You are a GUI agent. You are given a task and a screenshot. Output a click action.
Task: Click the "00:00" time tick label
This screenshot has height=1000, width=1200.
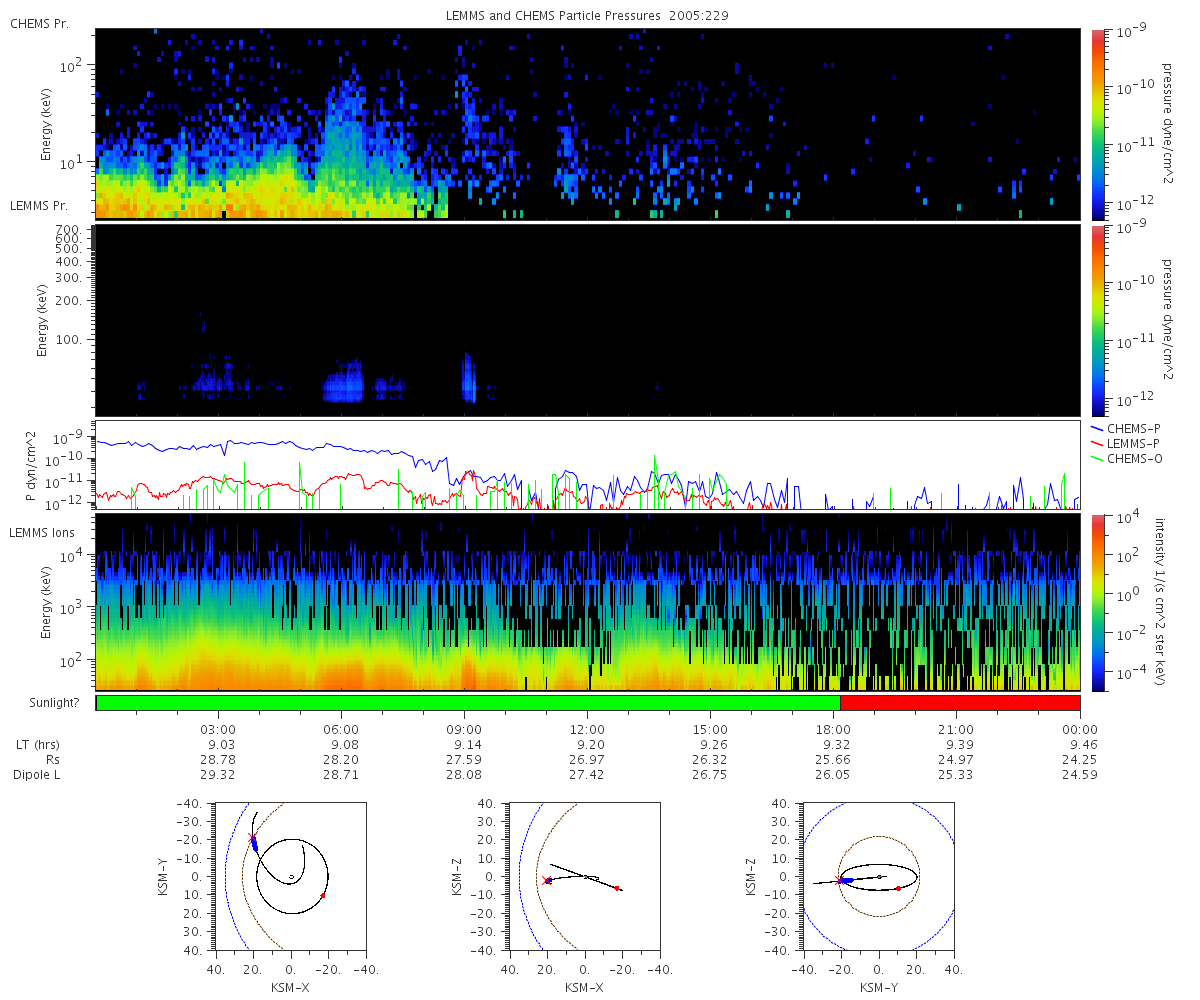1080,730
